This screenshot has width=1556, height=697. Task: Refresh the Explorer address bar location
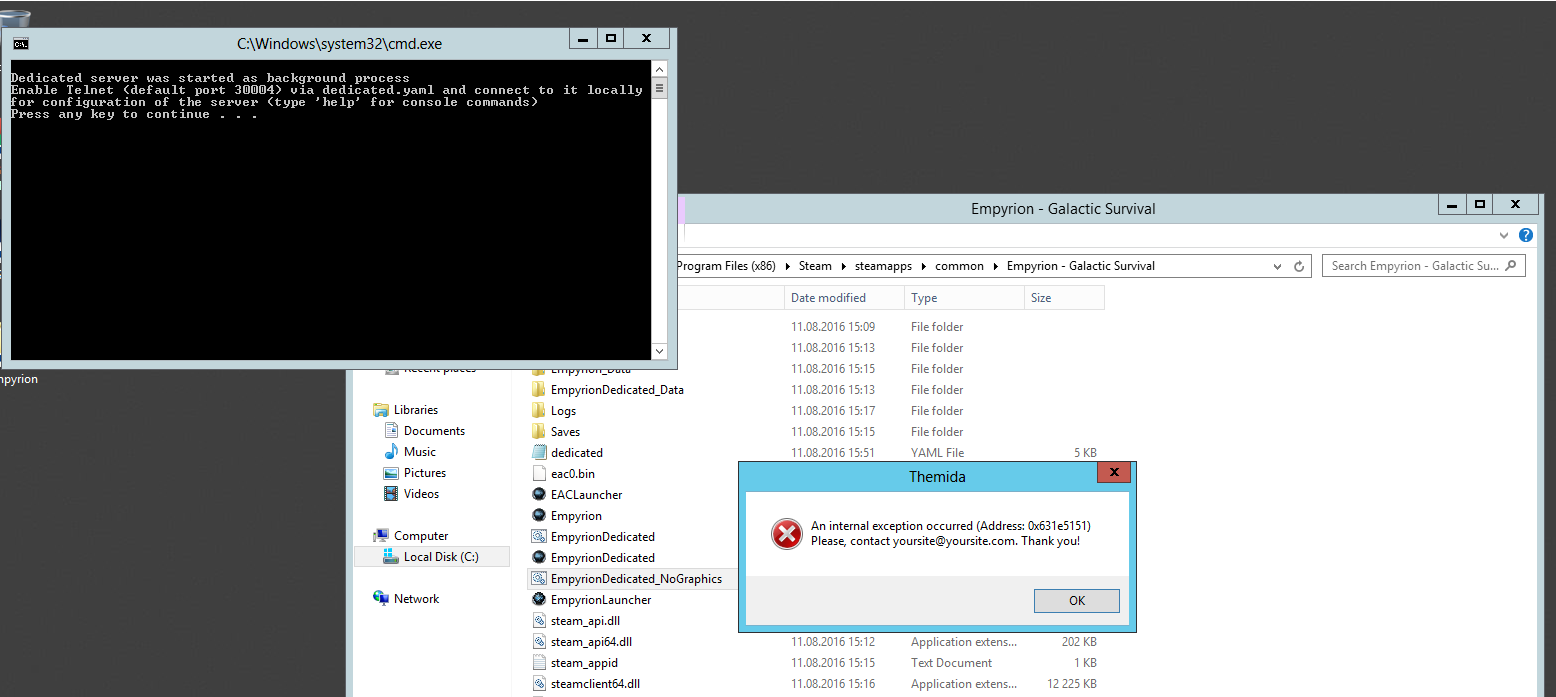click(x=1299, y=267)
